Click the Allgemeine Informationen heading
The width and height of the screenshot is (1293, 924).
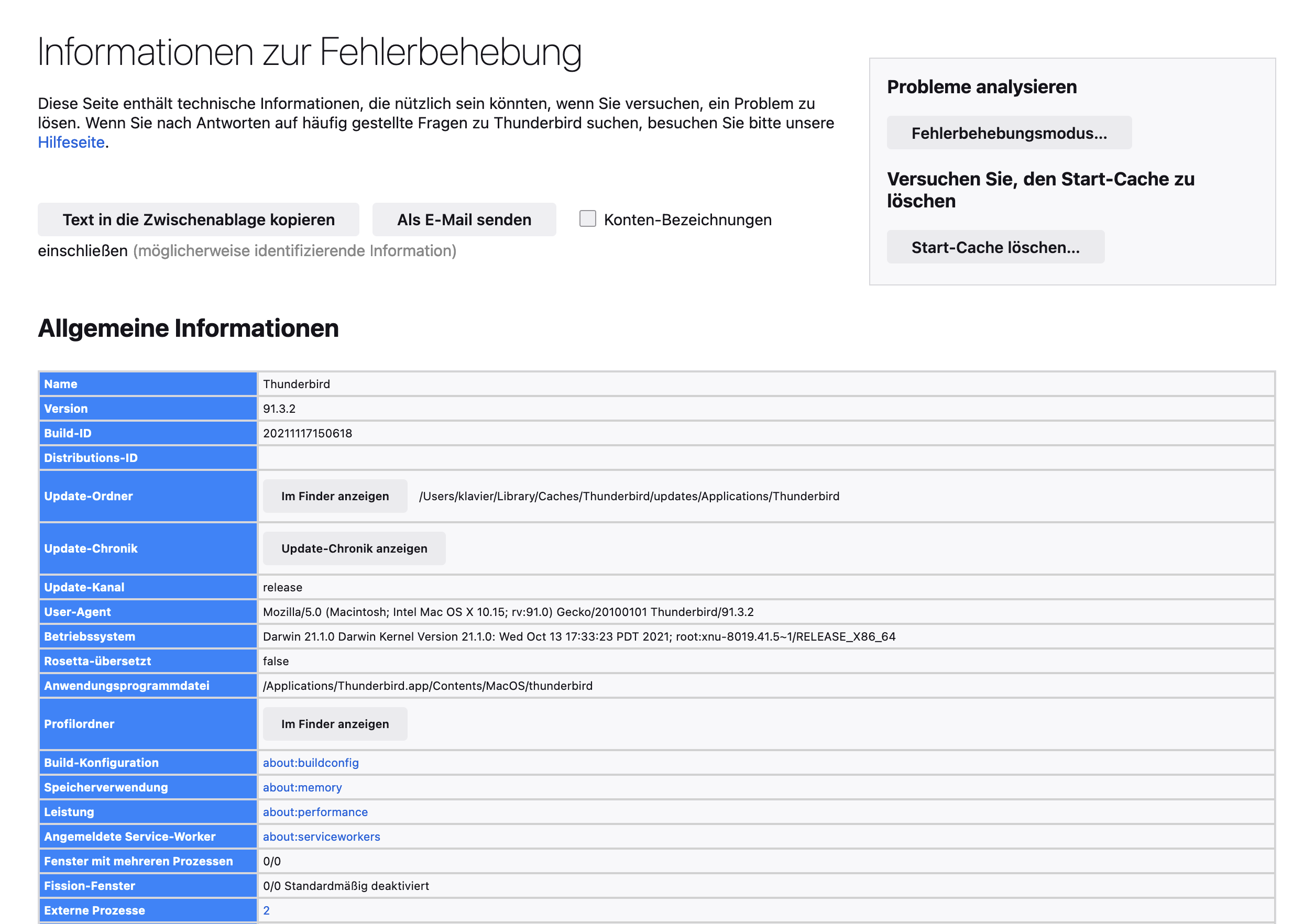(x=189, y=328)
